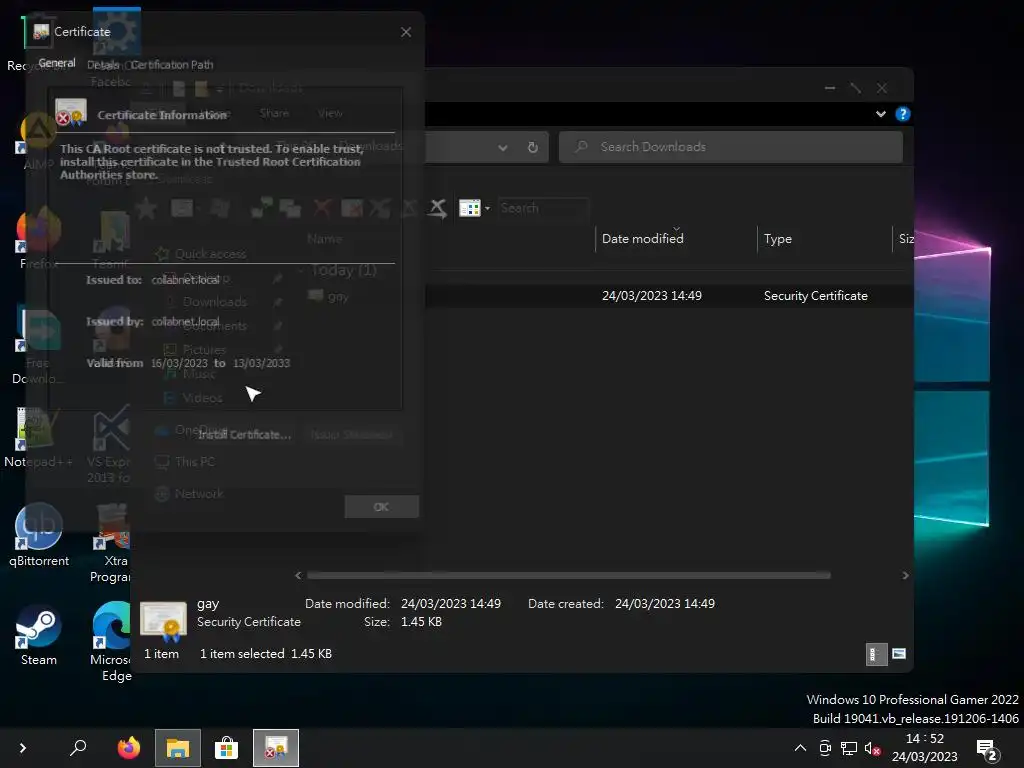
Task: Click the gay certificate thumbnail in details pane
Action: pyautogui.click(x=163, y=620)
